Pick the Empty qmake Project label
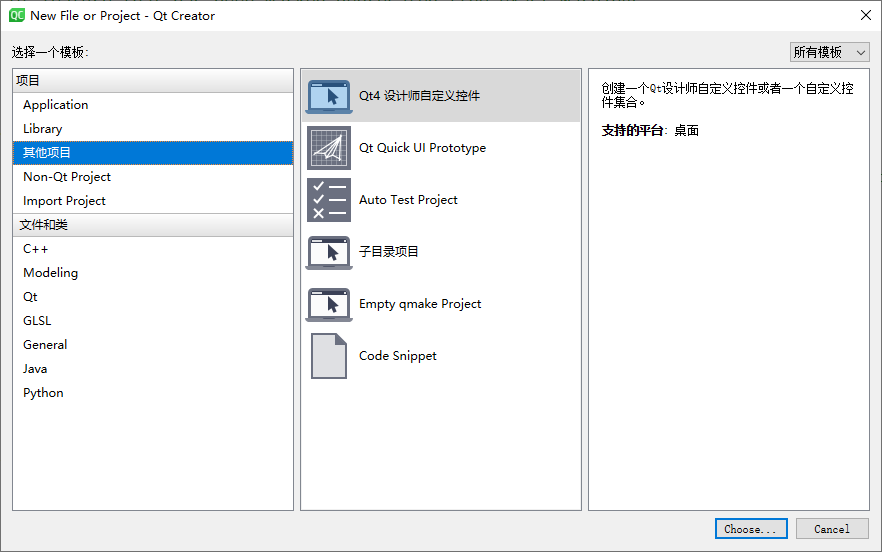This screenshot has width=882, height=552. [420, 304]
